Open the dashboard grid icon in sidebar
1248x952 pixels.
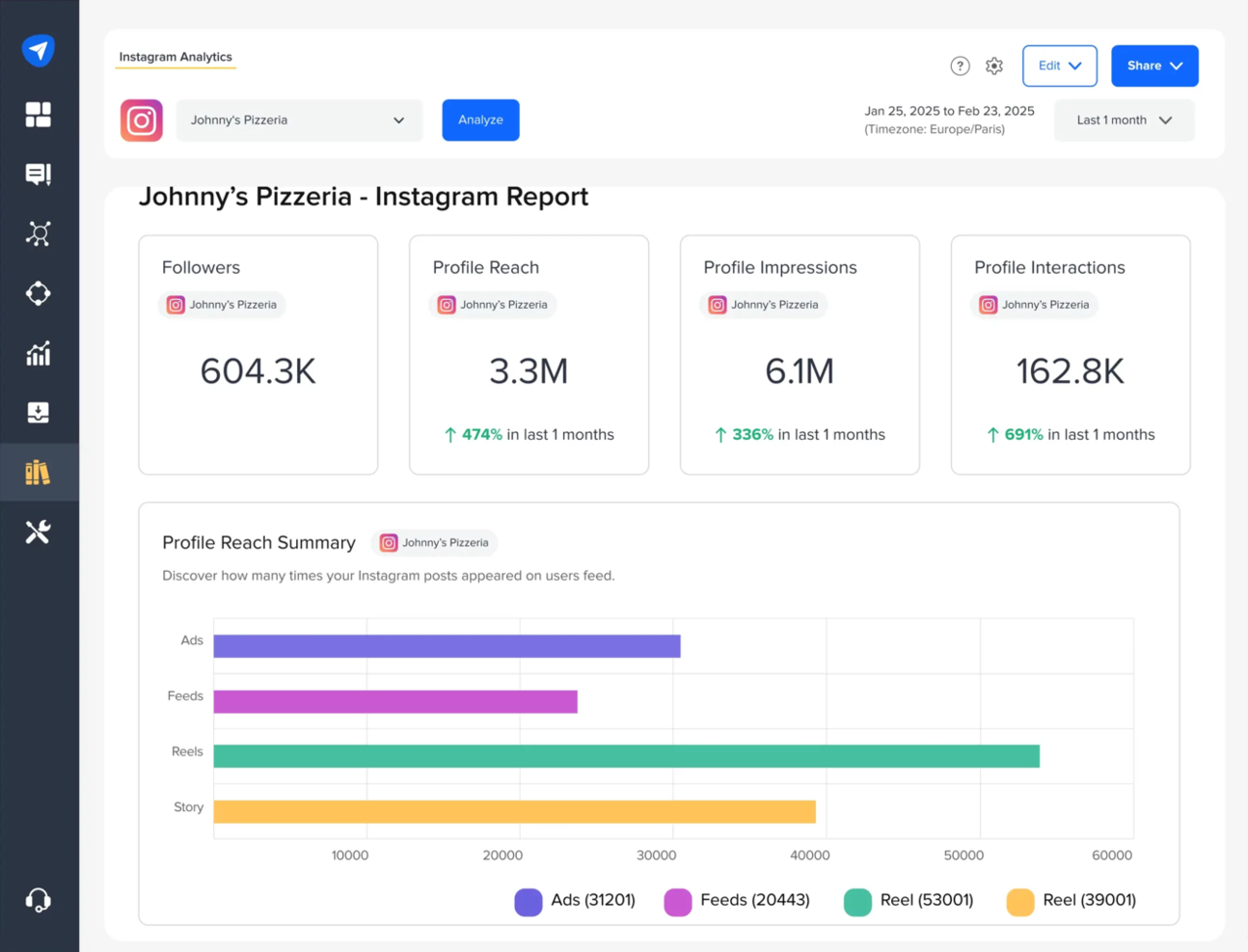point(39,114)
